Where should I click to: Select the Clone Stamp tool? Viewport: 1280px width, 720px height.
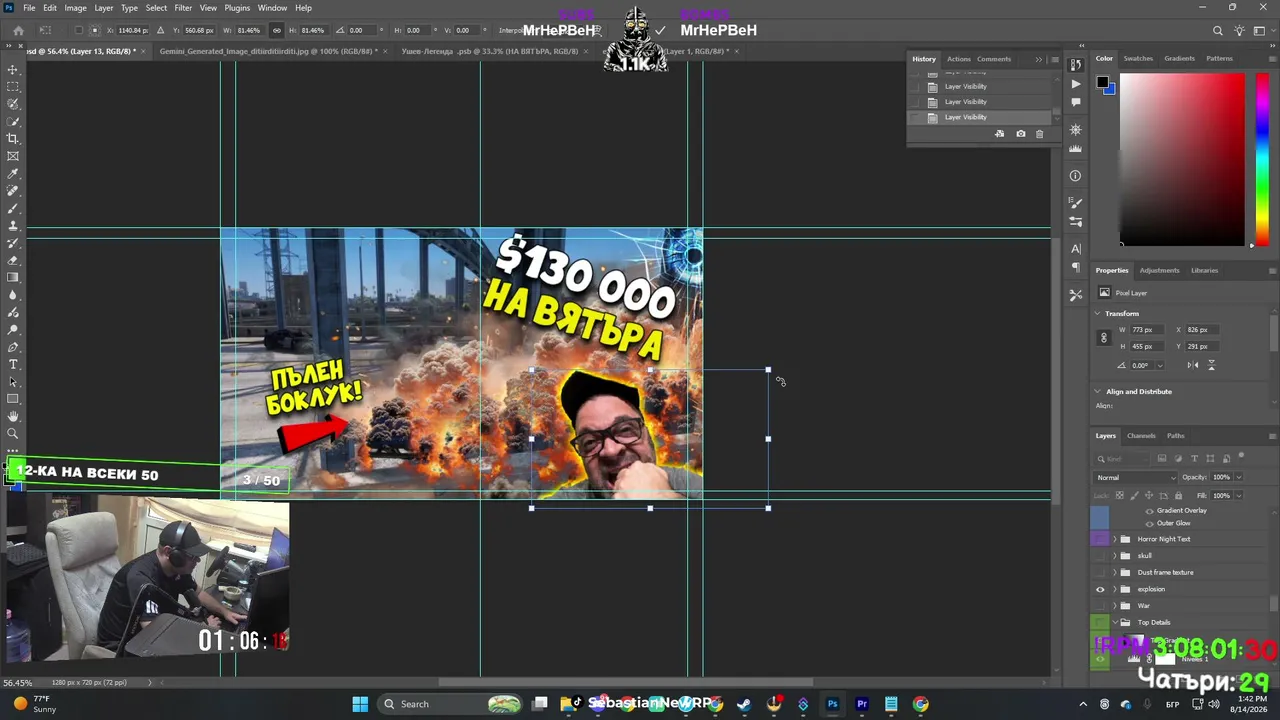pyautogui.click(x=13, y=225)
